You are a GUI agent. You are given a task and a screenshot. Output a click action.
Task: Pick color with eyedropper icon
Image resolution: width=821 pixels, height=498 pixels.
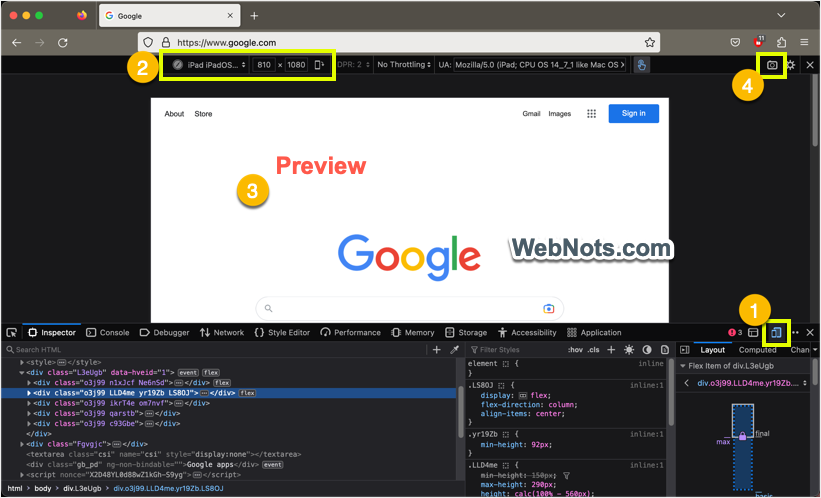tap(454, 350)
